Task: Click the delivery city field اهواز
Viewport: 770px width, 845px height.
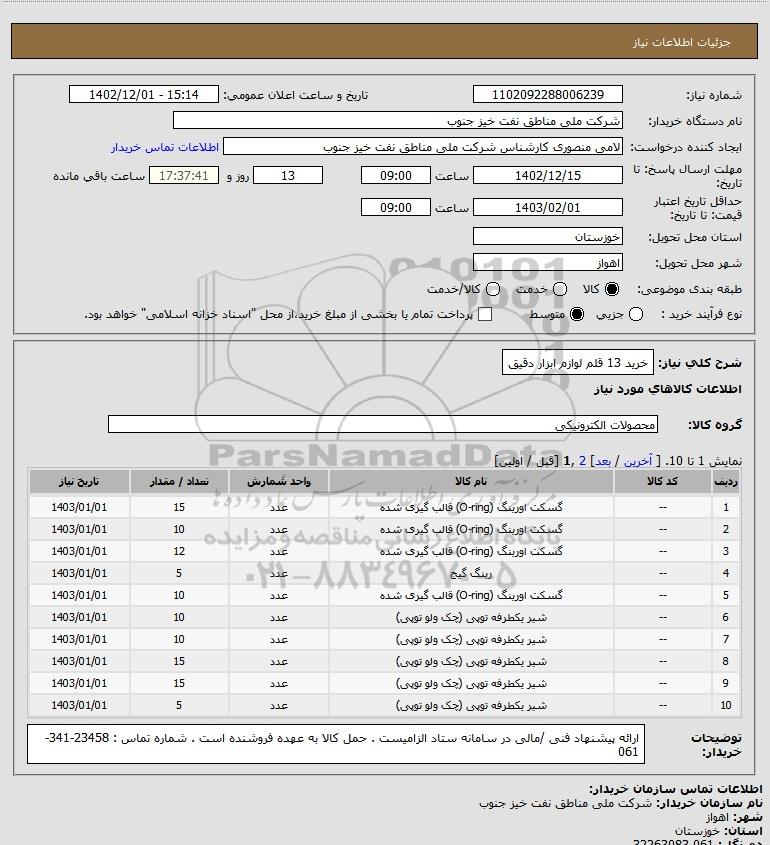Action: click(x=547, y=262)
